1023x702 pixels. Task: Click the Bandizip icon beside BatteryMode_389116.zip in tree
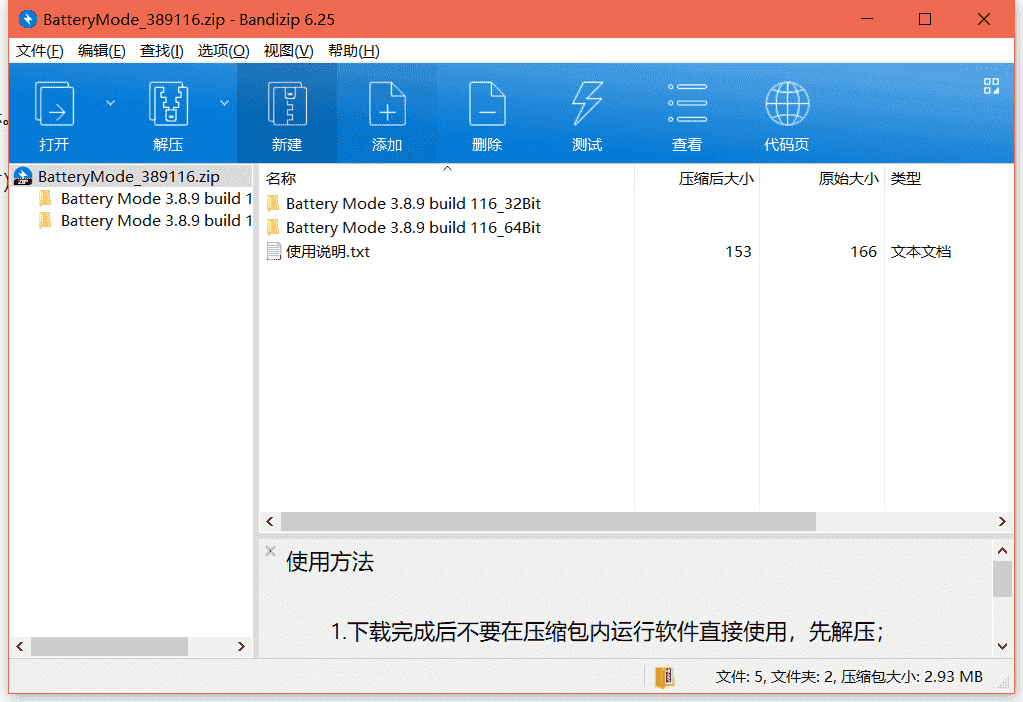[x=23, y=176]
